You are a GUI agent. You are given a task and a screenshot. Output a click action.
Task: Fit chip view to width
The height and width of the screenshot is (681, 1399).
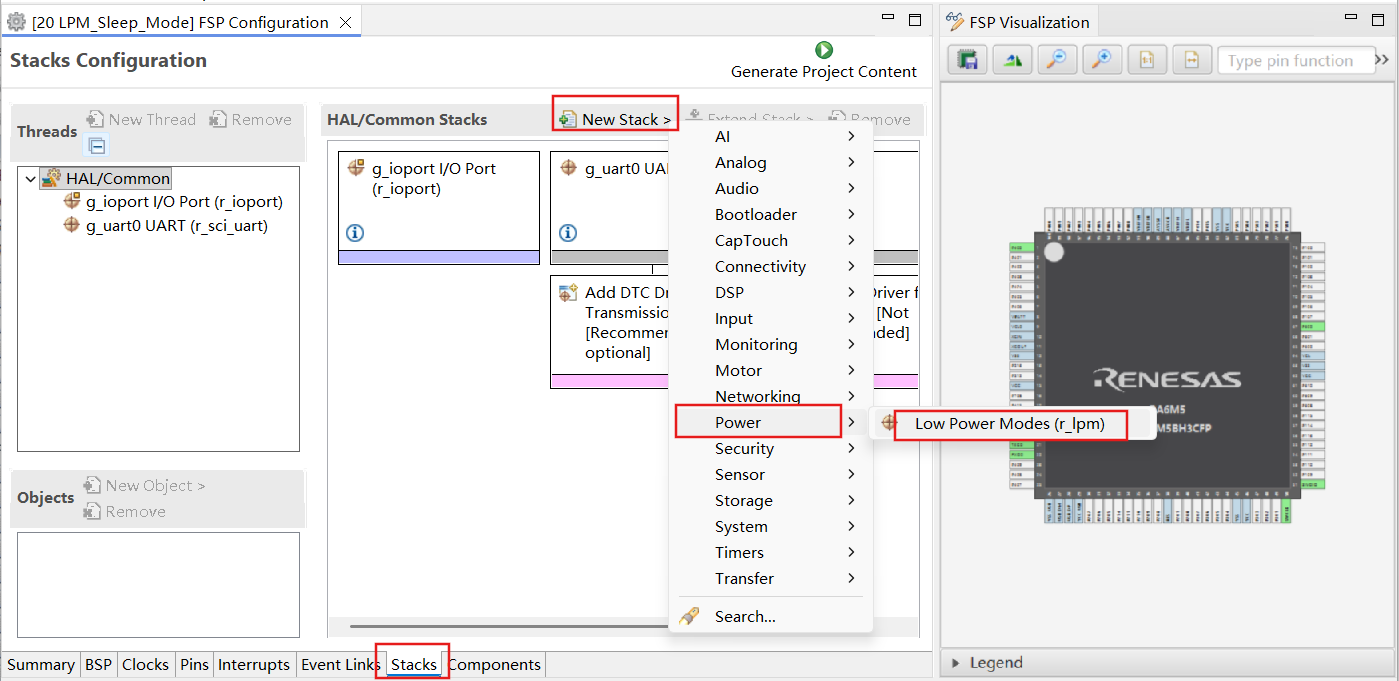click(1192, 60)
